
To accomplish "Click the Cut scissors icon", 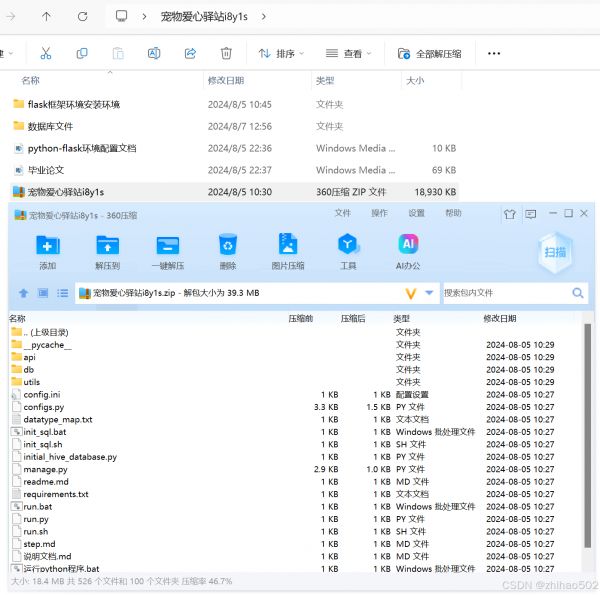I will pyautogui.click(x=46, y=53).
